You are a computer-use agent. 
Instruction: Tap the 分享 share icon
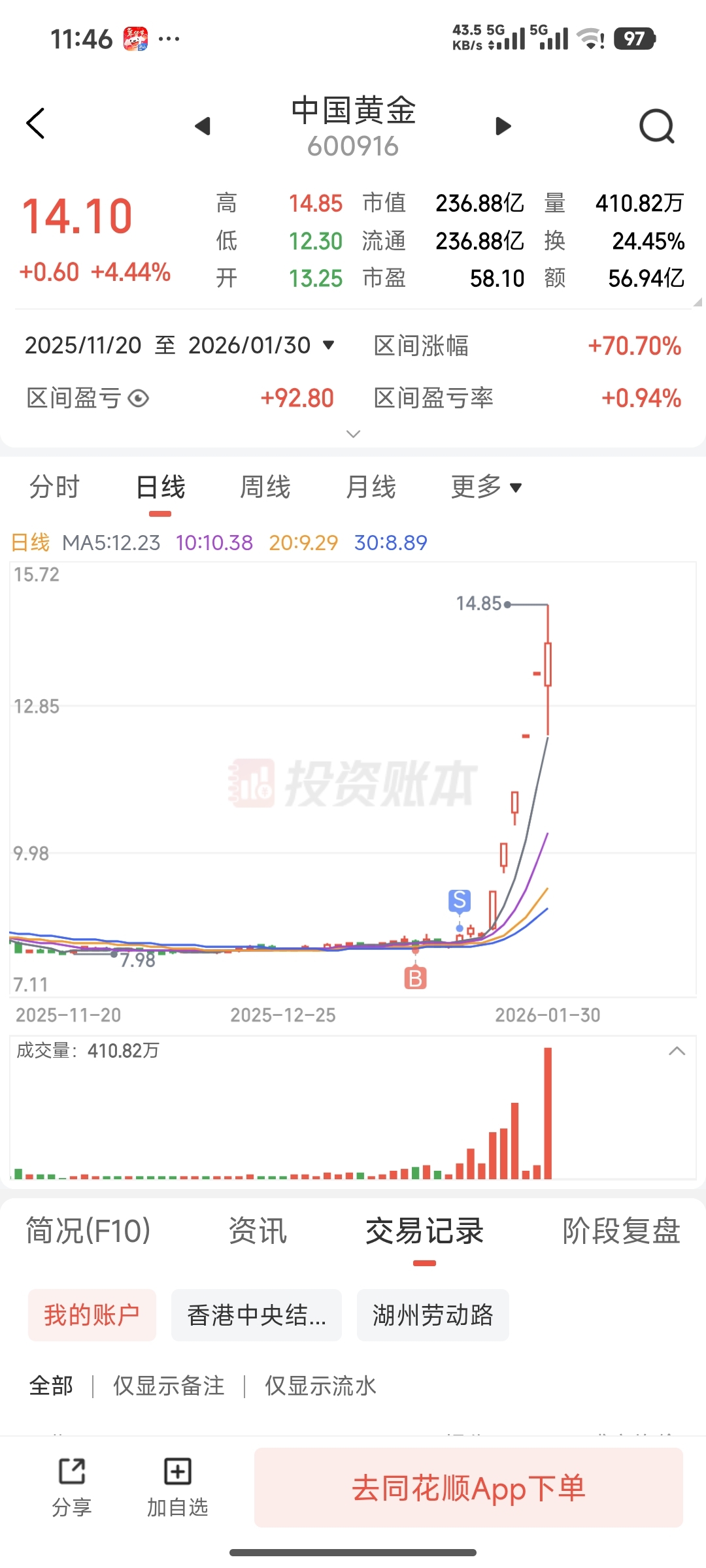pos(72,1487)
